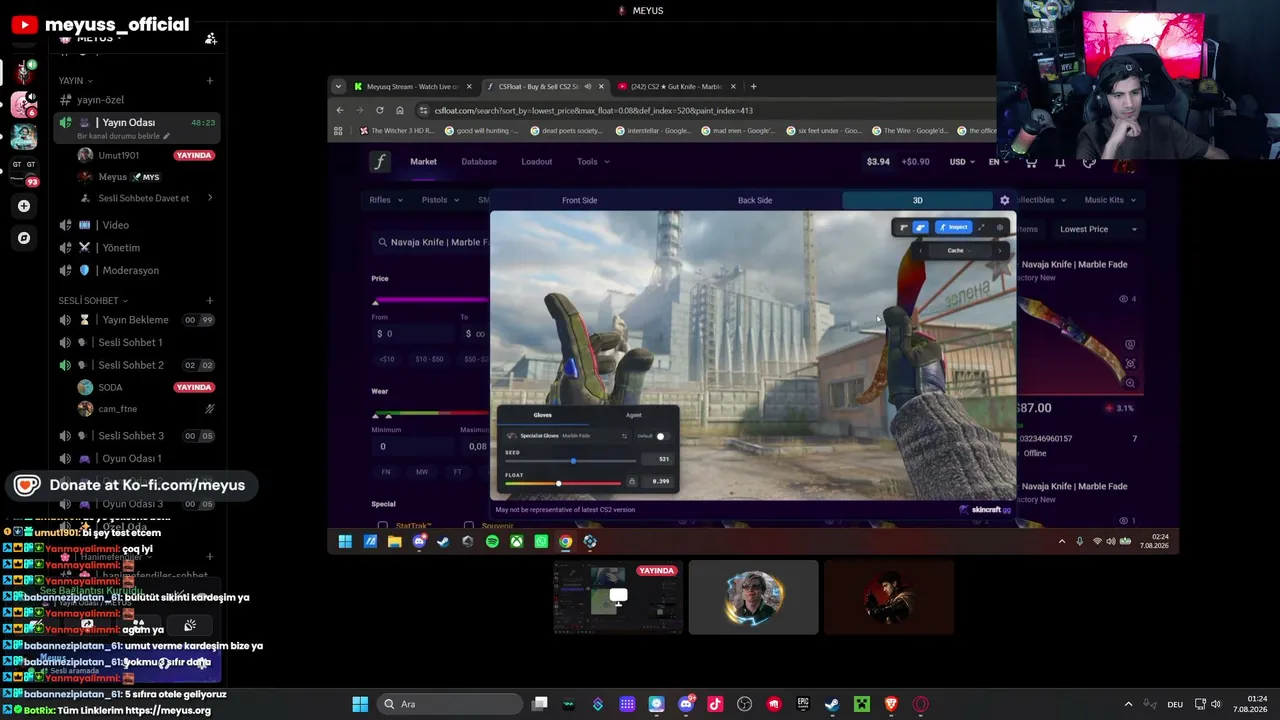
Task: Reload the CSFloat page
Action: pyautogui.click(x=380, y=110)
